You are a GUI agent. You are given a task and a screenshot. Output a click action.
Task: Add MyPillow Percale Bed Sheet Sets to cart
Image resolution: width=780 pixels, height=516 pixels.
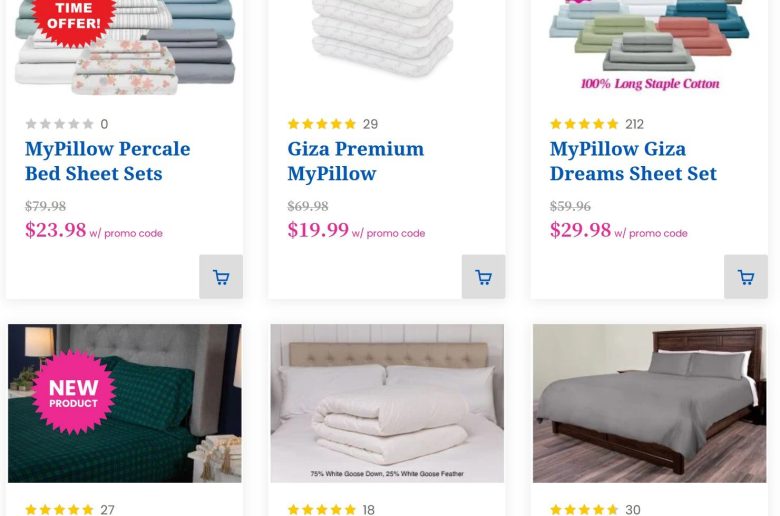click(x=221, y=277)
